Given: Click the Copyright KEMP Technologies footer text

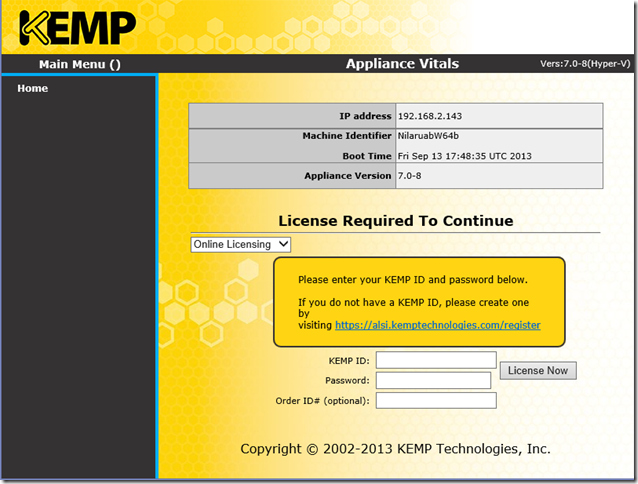Looking at the screenshot, I should point(395,449).
